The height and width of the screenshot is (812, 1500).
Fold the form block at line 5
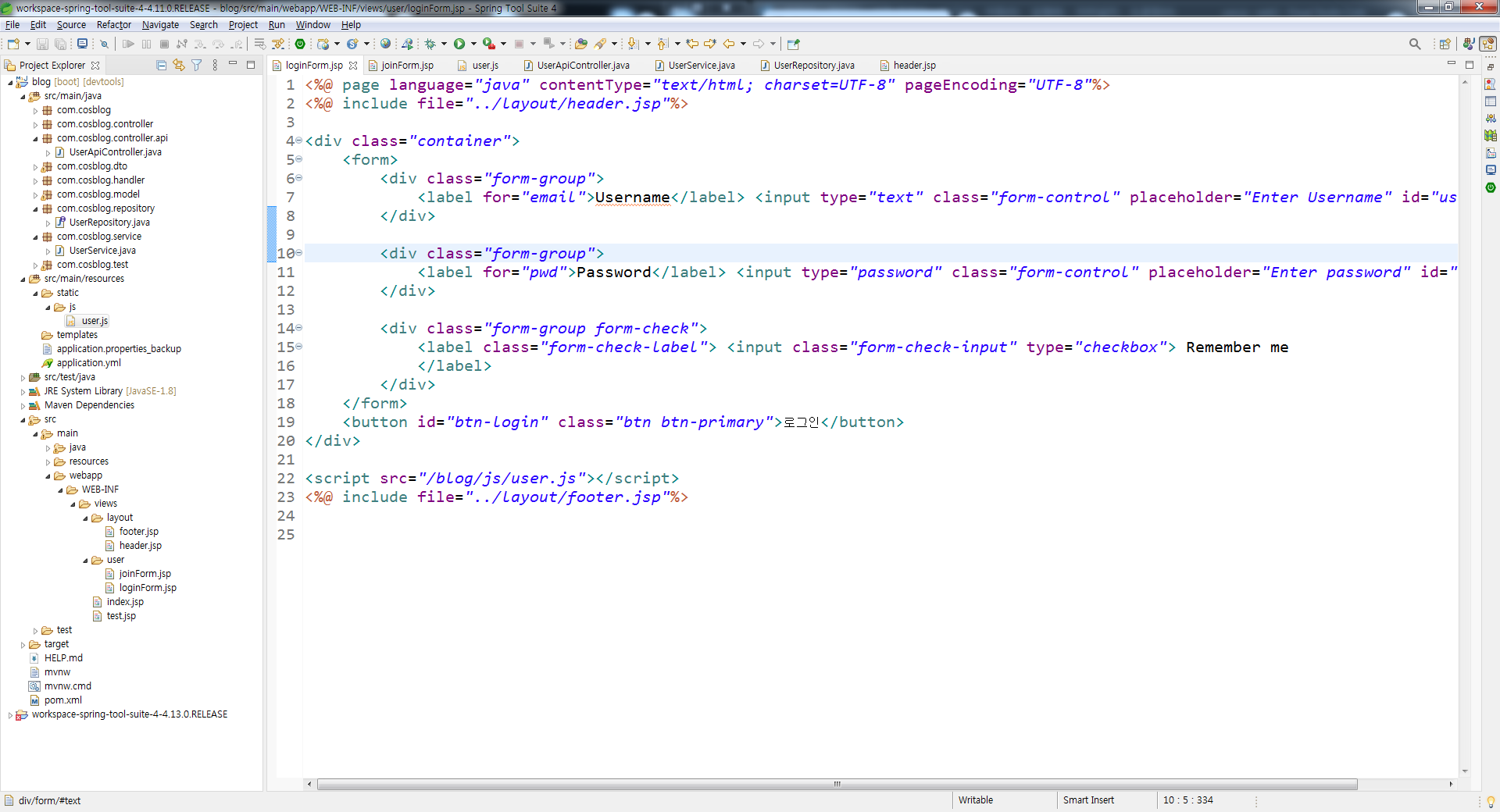click(298, 159)
